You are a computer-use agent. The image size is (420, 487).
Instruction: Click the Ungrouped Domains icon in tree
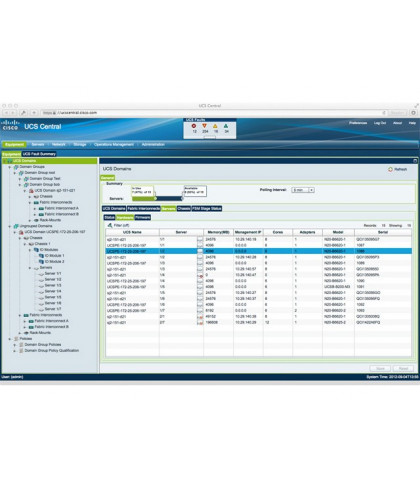tap(16, 226)
